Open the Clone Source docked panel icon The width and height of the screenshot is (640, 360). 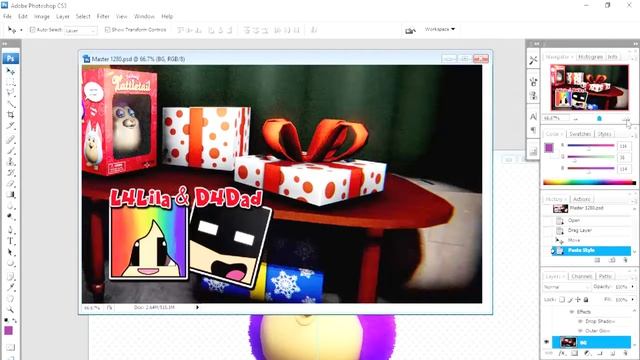(x=533, y=96)
